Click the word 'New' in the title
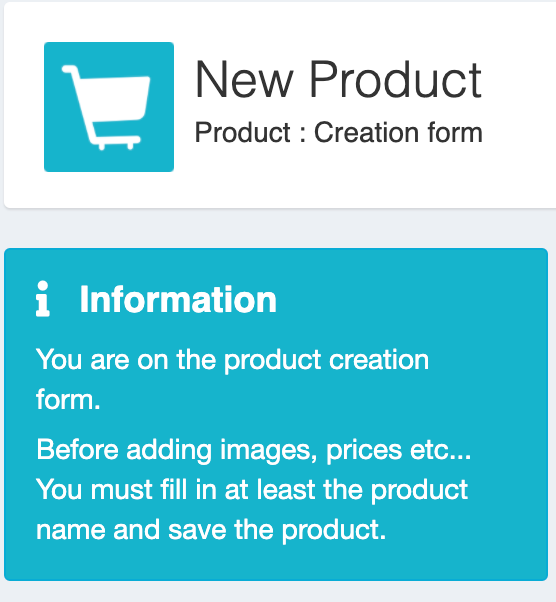The height and width of the screenshot is (602, 556). tap(245, 80)
